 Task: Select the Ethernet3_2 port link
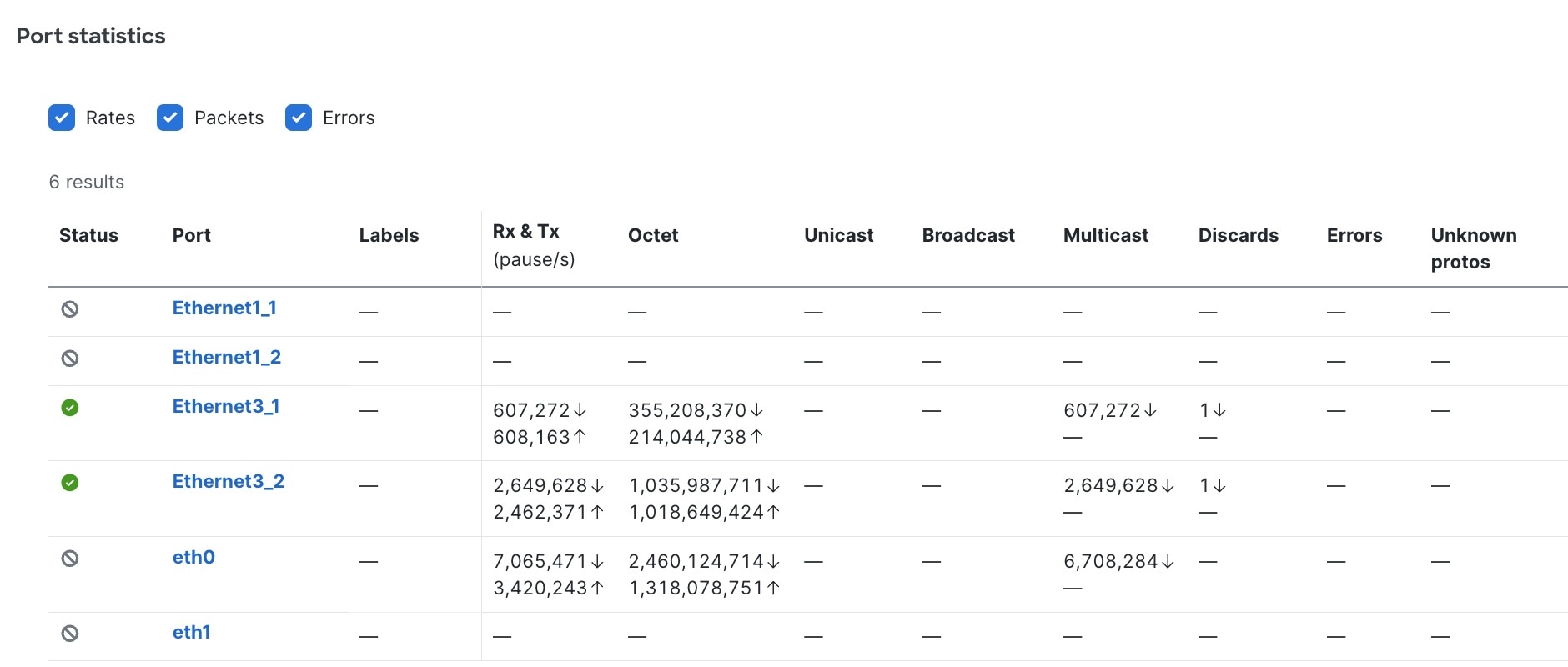[229, 481]
